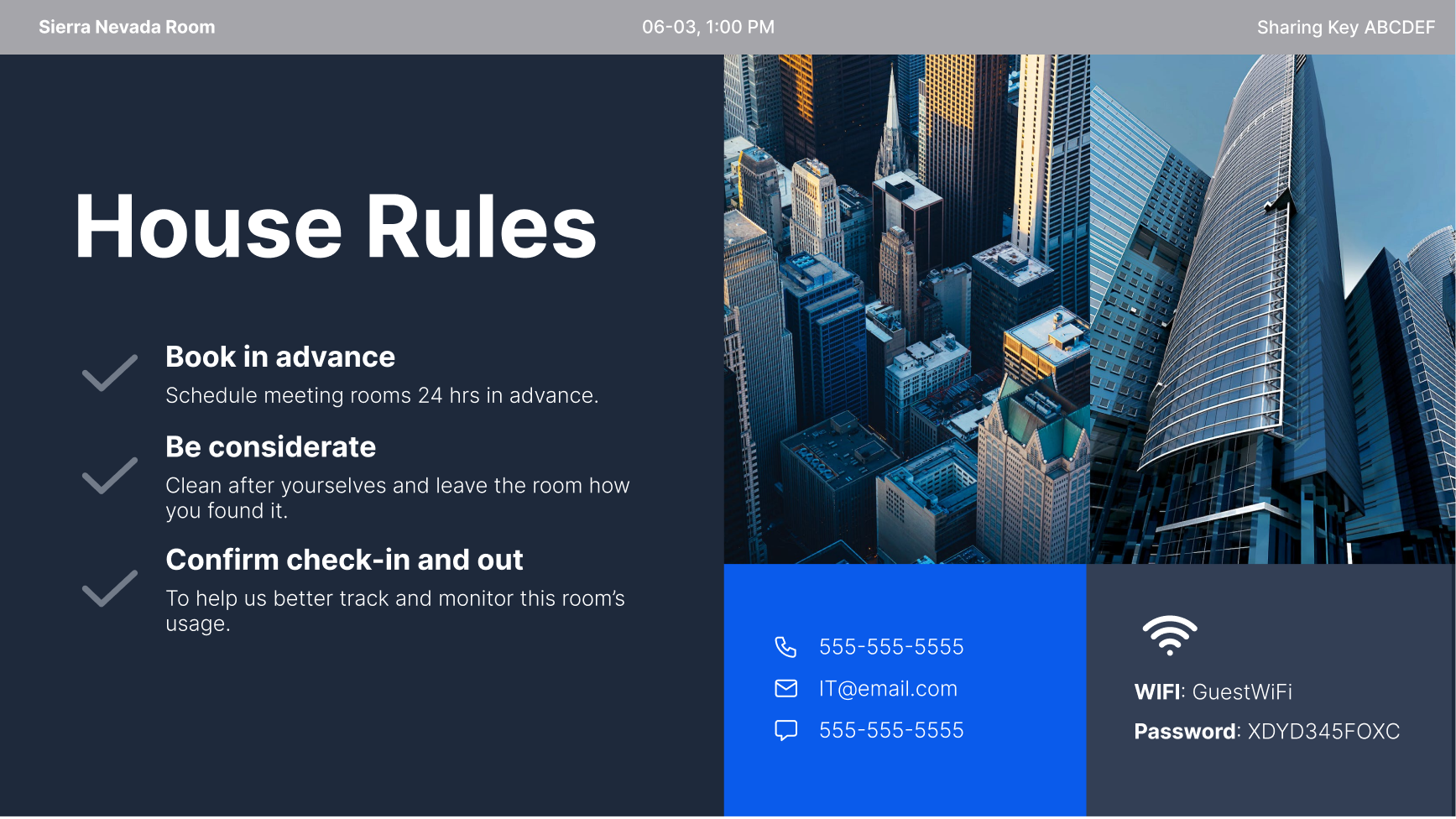The height and width of the screenshot is (819, 1456).
Task: Click phone number next to handset icon
Action: [x=891, y=647]
